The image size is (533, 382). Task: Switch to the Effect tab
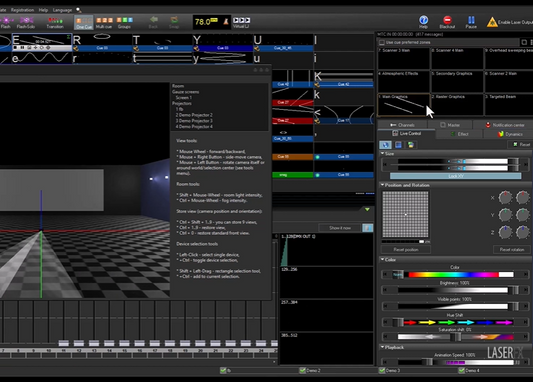coord(460,134)
